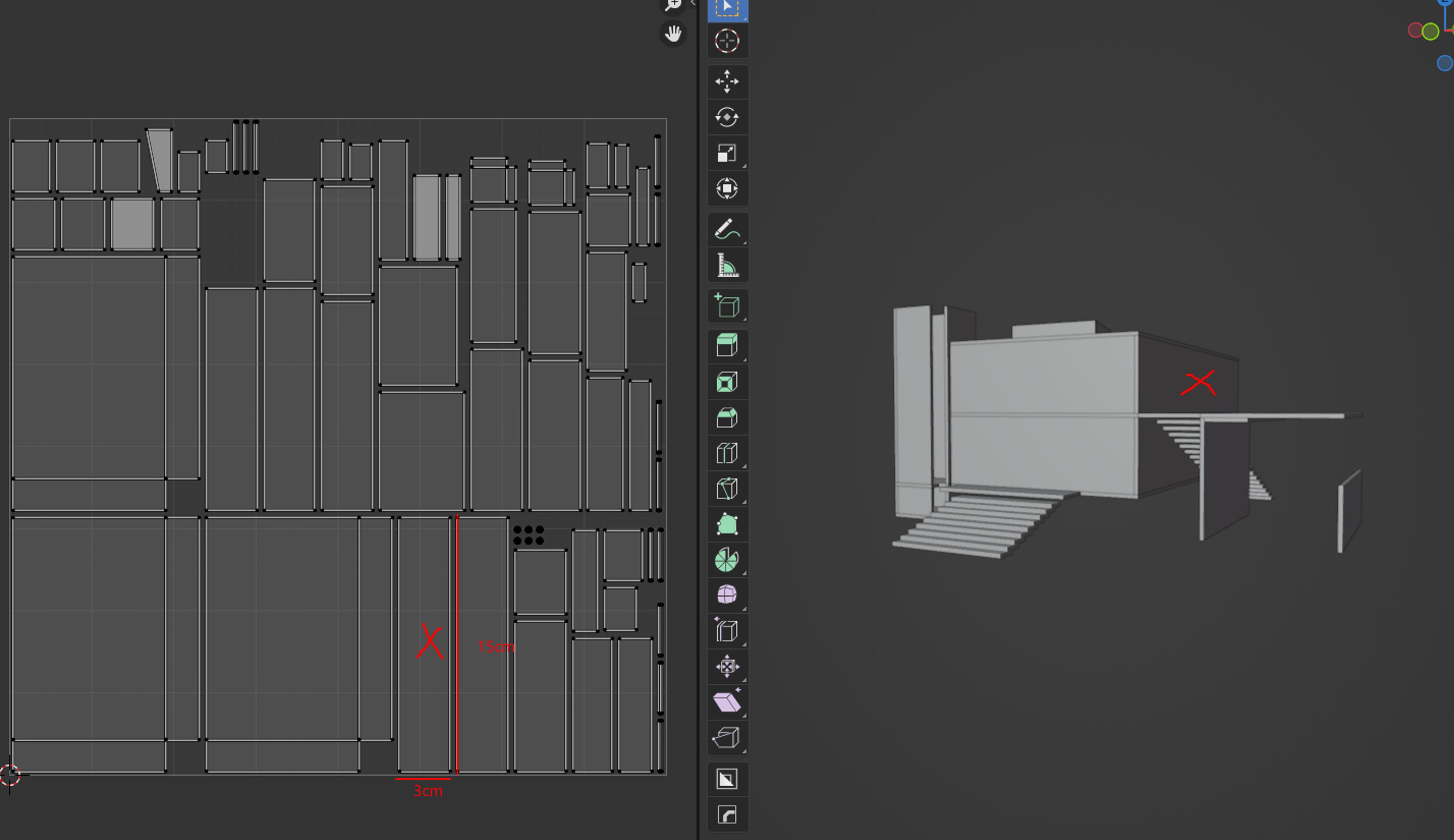Activate the Rotate tool
Screen dimensions: 1454x840
727,118
